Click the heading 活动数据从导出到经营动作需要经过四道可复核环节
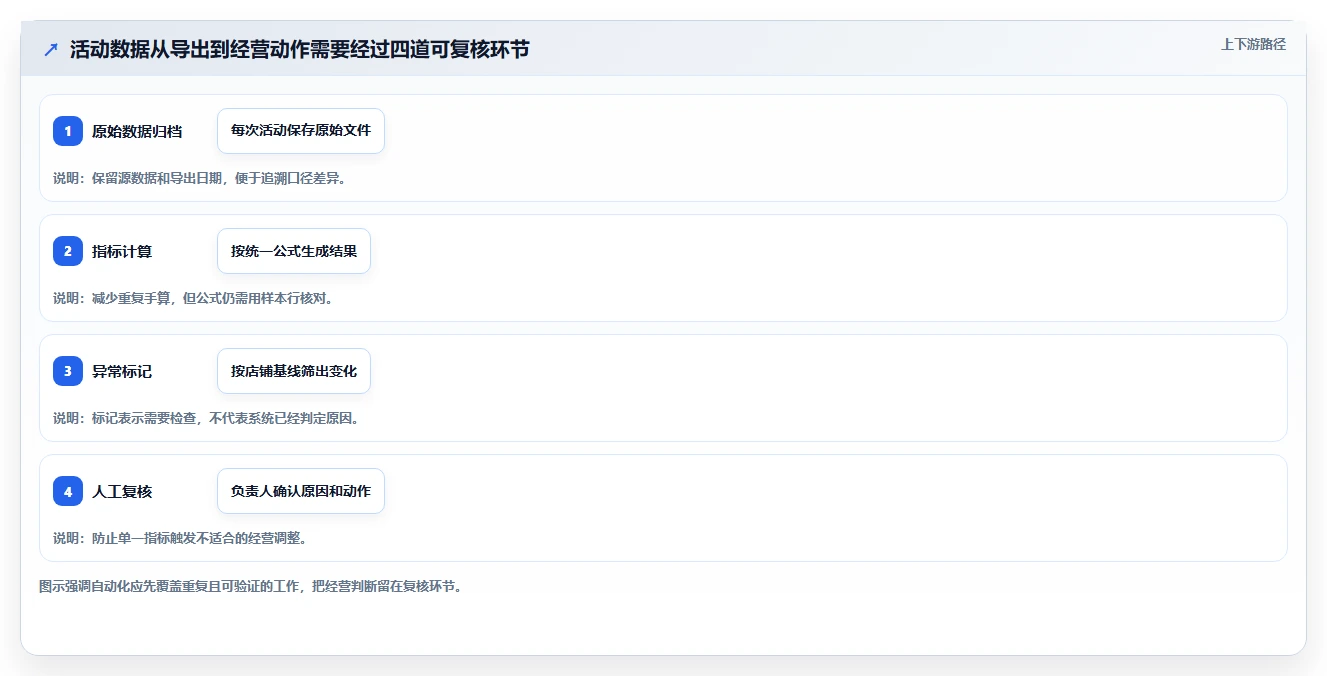Image resolution: width=1327 pixels, height=676 pixels. pyautogui.click(x=299, y=50)
